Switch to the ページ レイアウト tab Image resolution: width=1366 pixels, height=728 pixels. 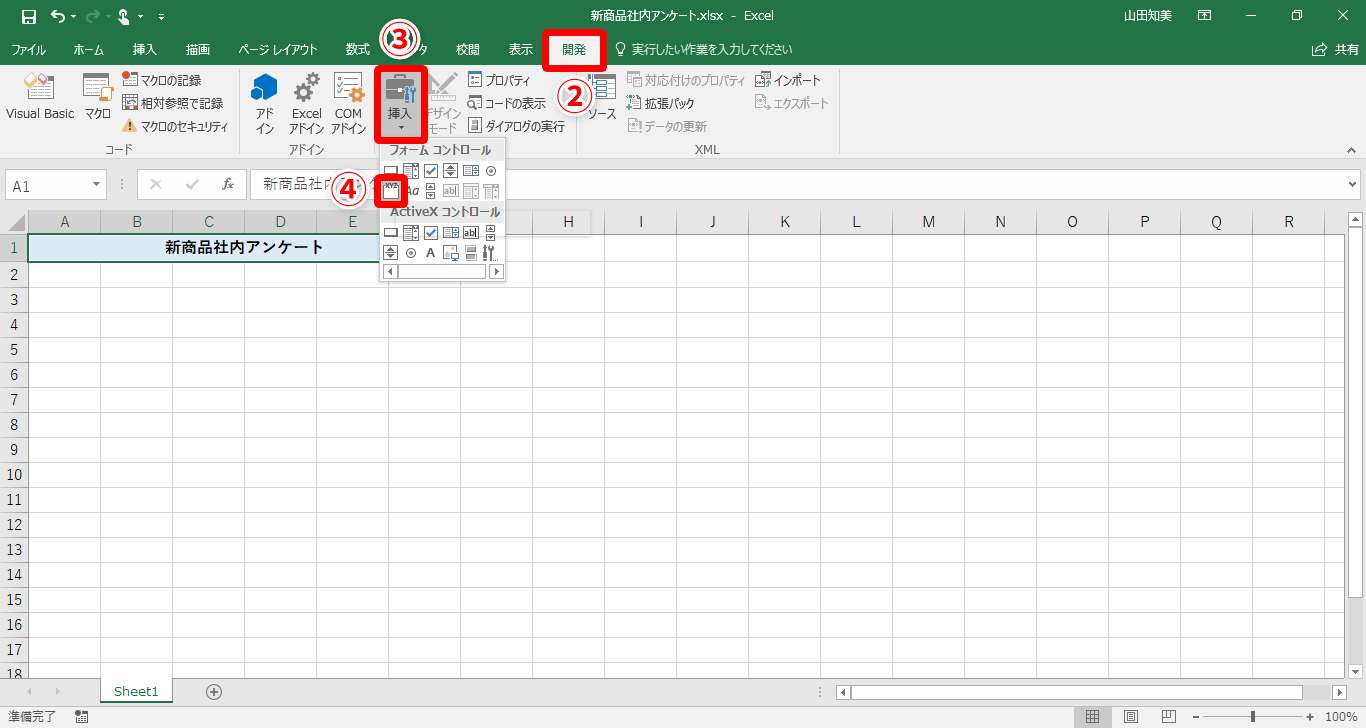pos(278,50)
